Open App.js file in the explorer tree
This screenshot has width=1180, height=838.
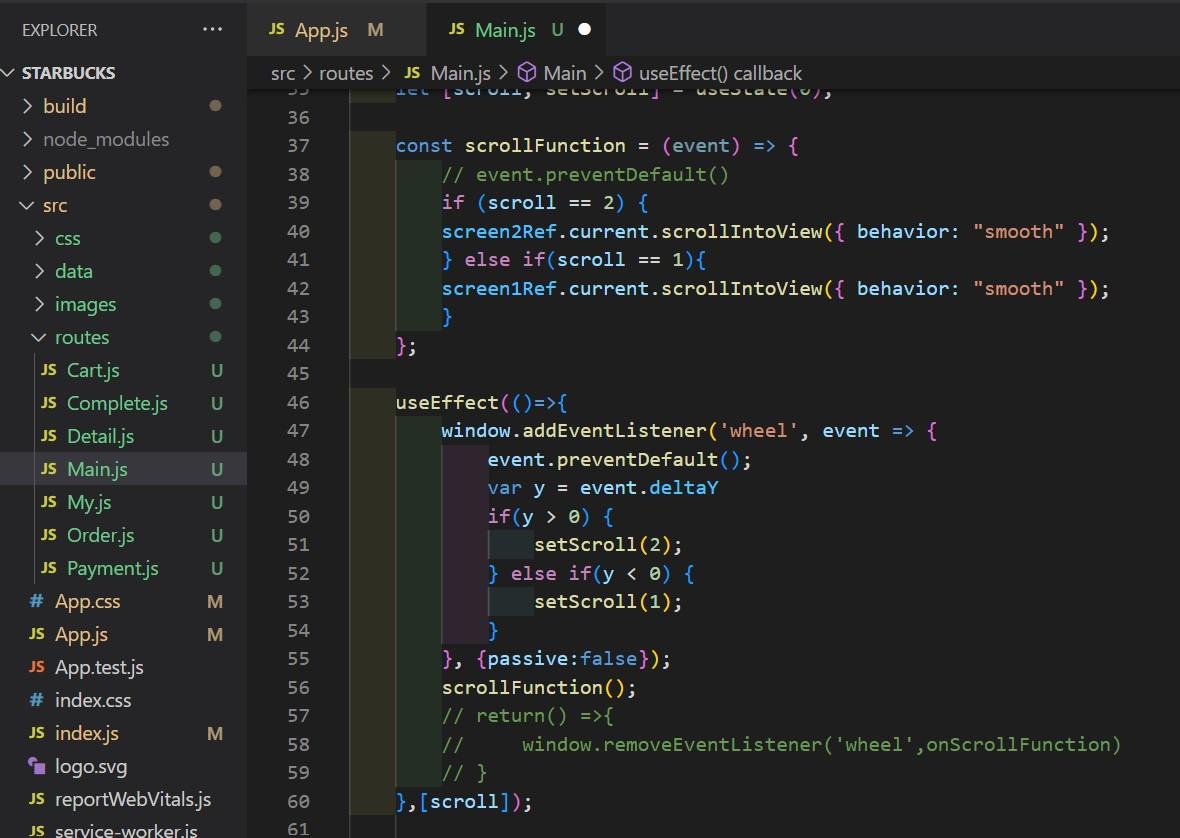(81, 635)
